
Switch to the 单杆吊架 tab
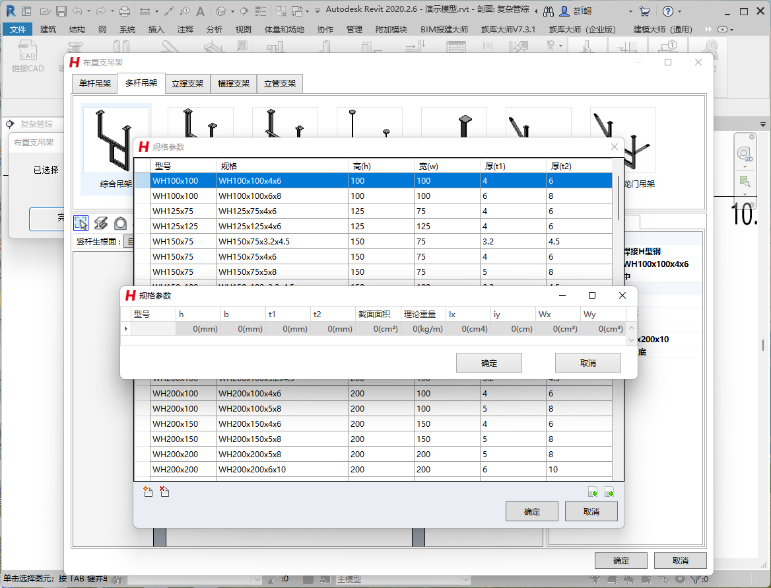tap(95, 84)
